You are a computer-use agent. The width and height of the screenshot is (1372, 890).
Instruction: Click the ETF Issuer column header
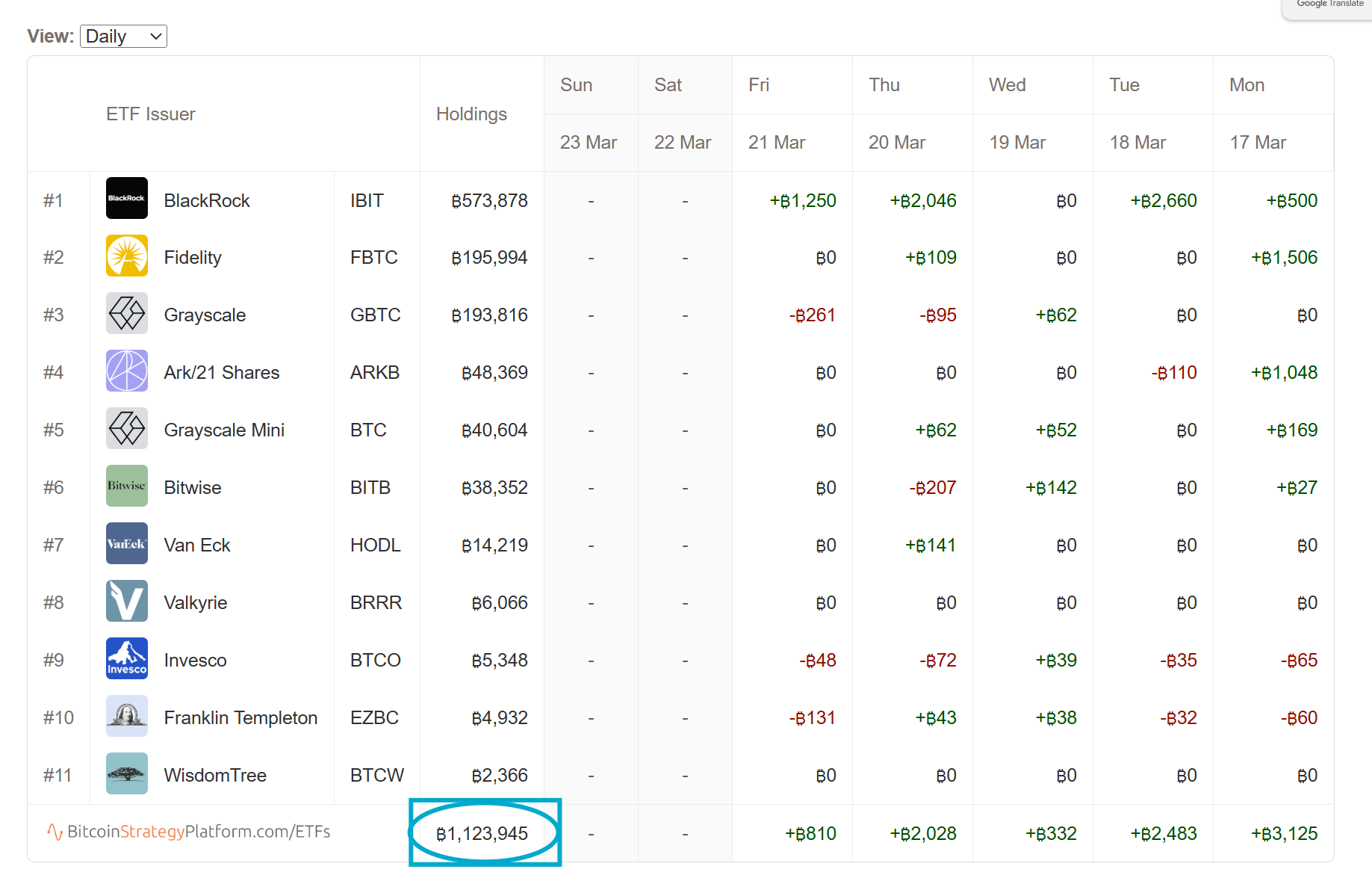click(150, 114)
